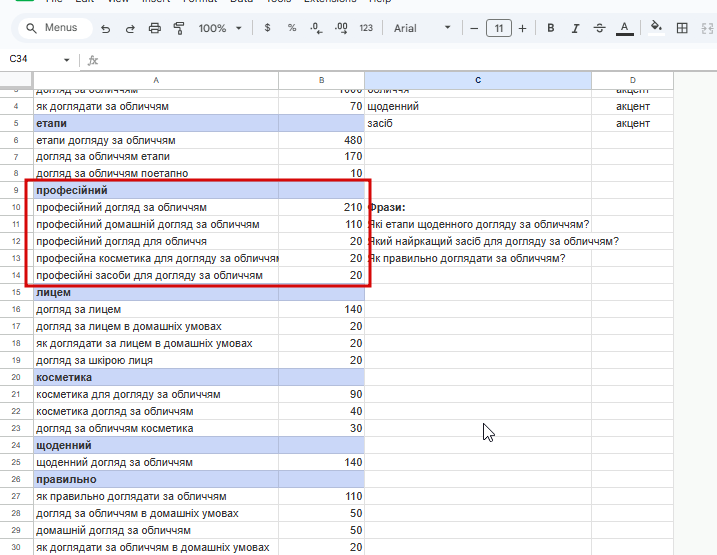Toggle italic formatting
Viewport: 717px width, 555px height.
pos(575,28)
